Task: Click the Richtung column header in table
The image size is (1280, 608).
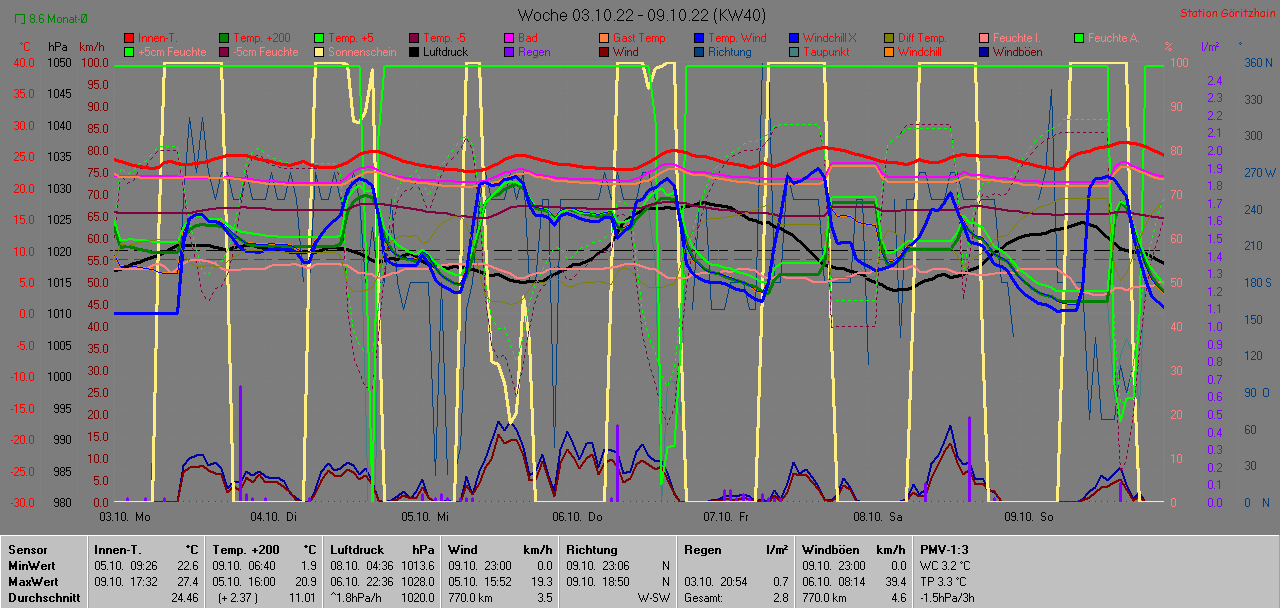Action: (592, 549)
